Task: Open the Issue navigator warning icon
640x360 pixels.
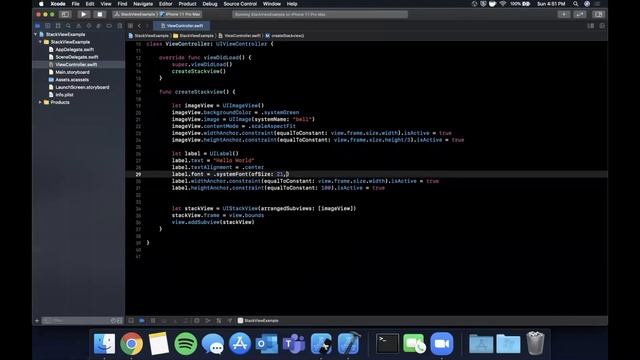Action: pyautogui.click(x=78, y=26)
